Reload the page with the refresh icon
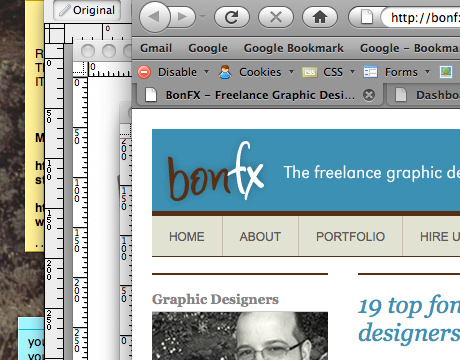Screen dimensions: 460x360 click(232, 17)
